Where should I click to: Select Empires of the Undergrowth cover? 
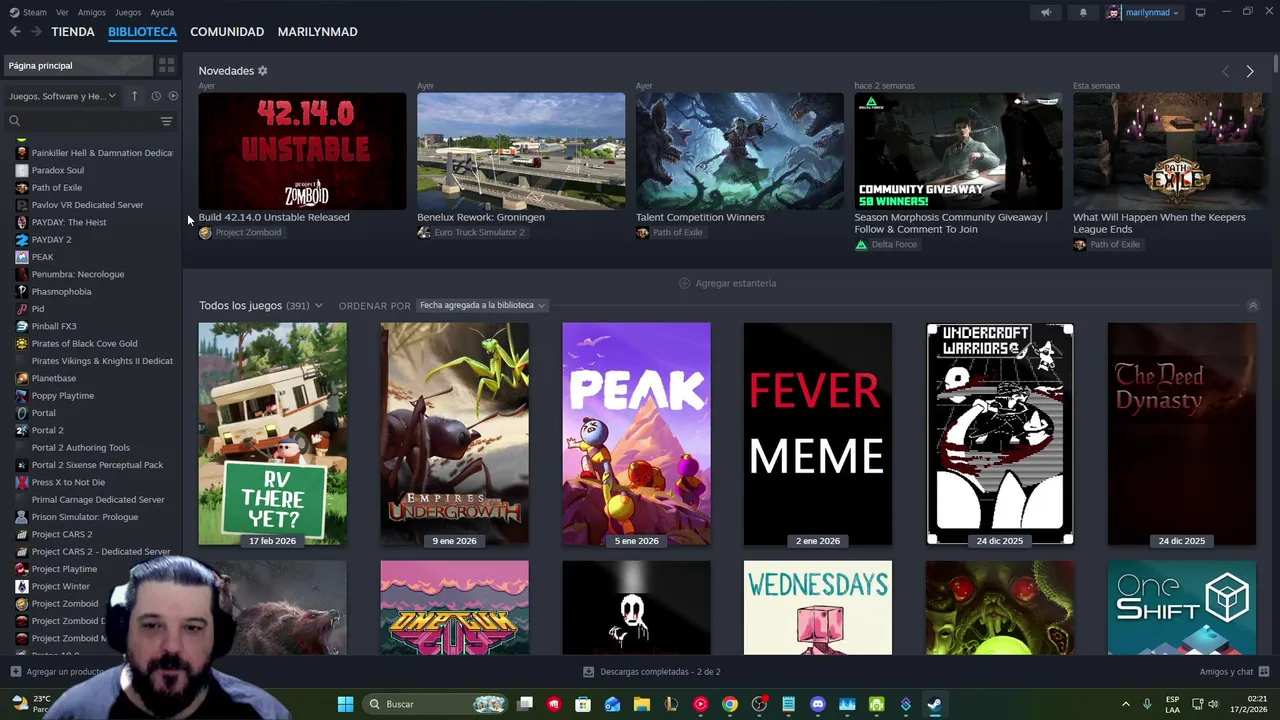[454, 434]
